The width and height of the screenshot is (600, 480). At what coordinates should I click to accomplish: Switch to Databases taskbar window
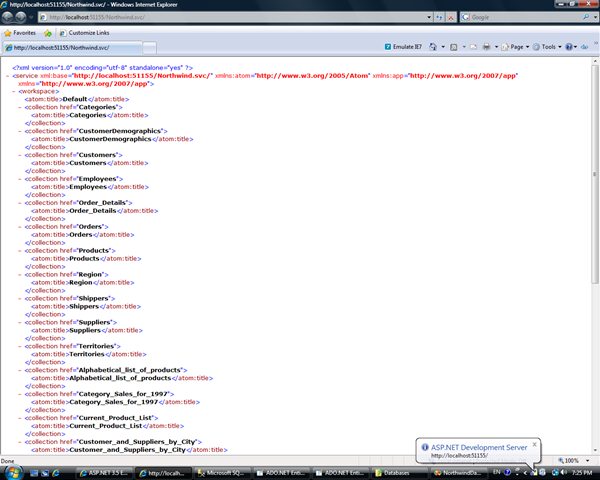pyautogui.click(x=398, y=473)
